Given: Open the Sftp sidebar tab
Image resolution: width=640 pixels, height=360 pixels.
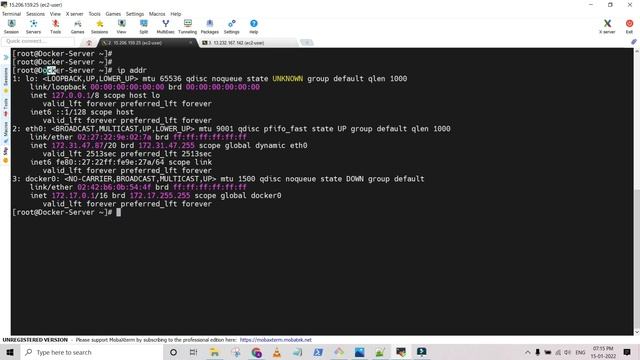Looking at the screenshot, I should (x=6, y=155).
